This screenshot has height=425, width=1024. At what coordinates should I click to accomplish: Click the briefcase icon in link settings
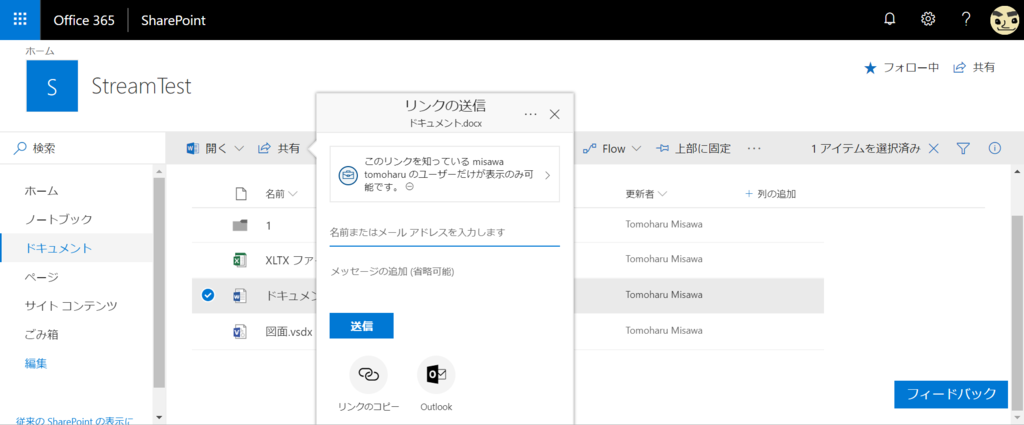[x=347, y=175]
